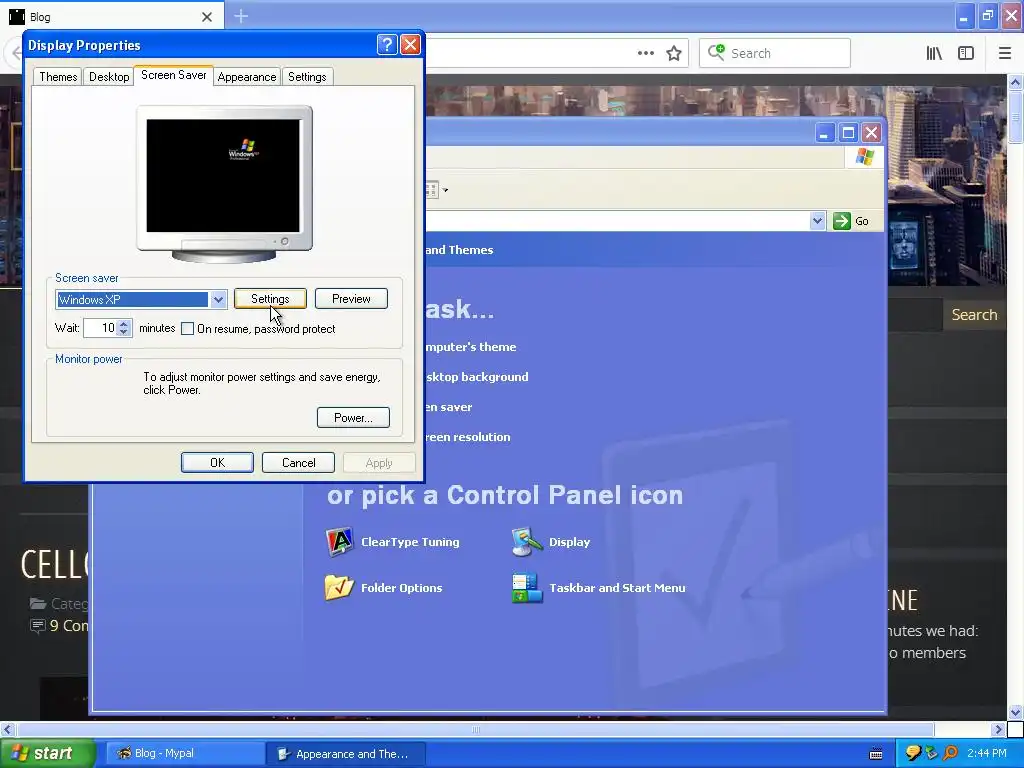Click the screen saver Settings button

(270, 298)
